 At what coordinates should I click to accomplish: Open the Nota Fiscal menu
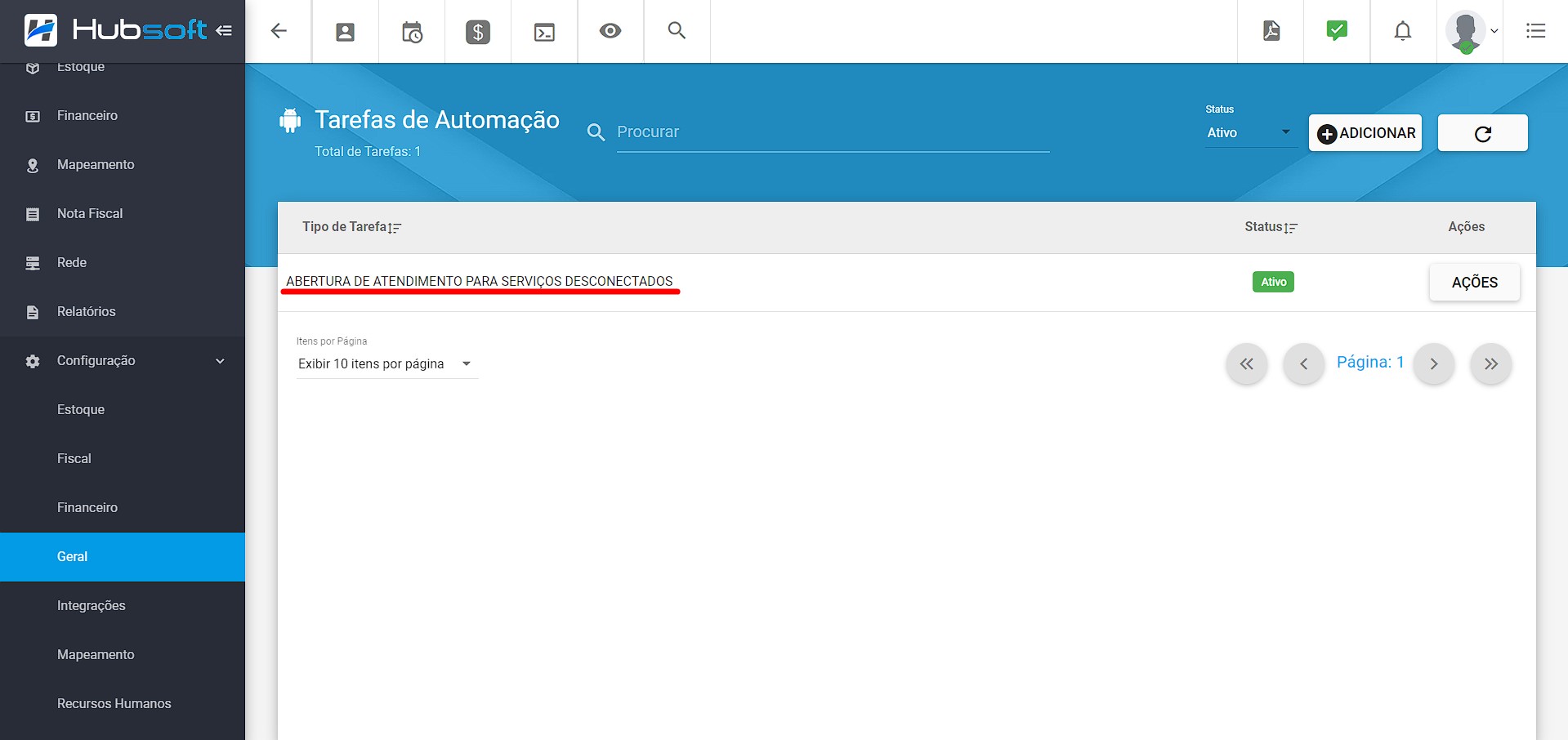click(123, 214)
